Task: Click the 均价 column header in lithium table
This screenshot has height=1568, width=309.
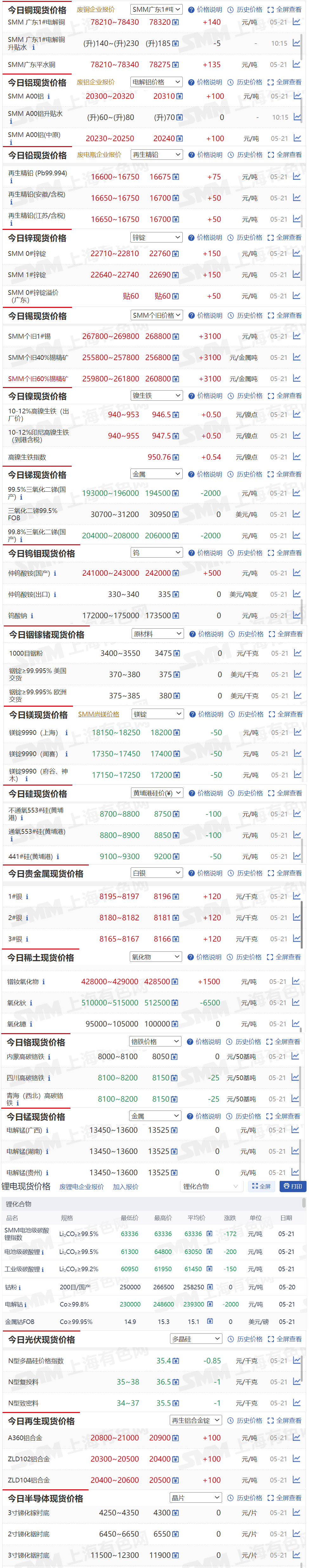Action: [197, 1219]
